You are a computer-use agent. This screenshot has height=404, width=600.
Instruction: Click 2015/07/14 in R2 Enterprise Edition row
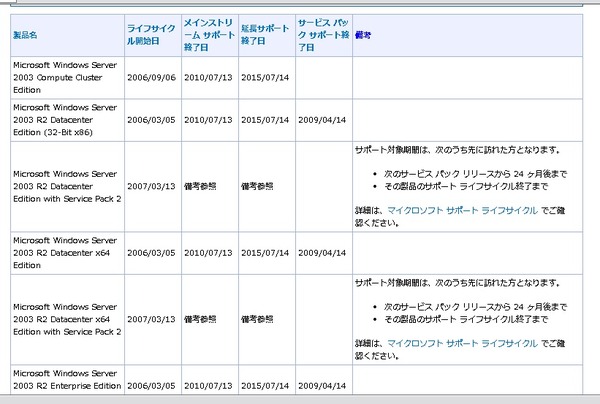coord(265,386)
